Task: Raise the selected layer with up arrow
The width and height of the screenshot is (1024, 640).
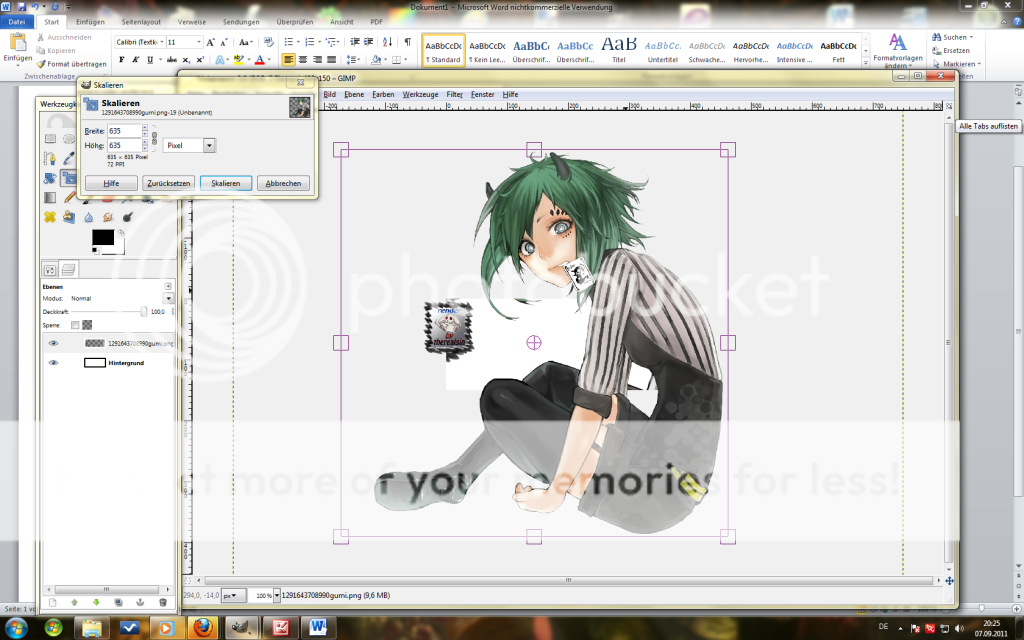Action: point(74,602)
